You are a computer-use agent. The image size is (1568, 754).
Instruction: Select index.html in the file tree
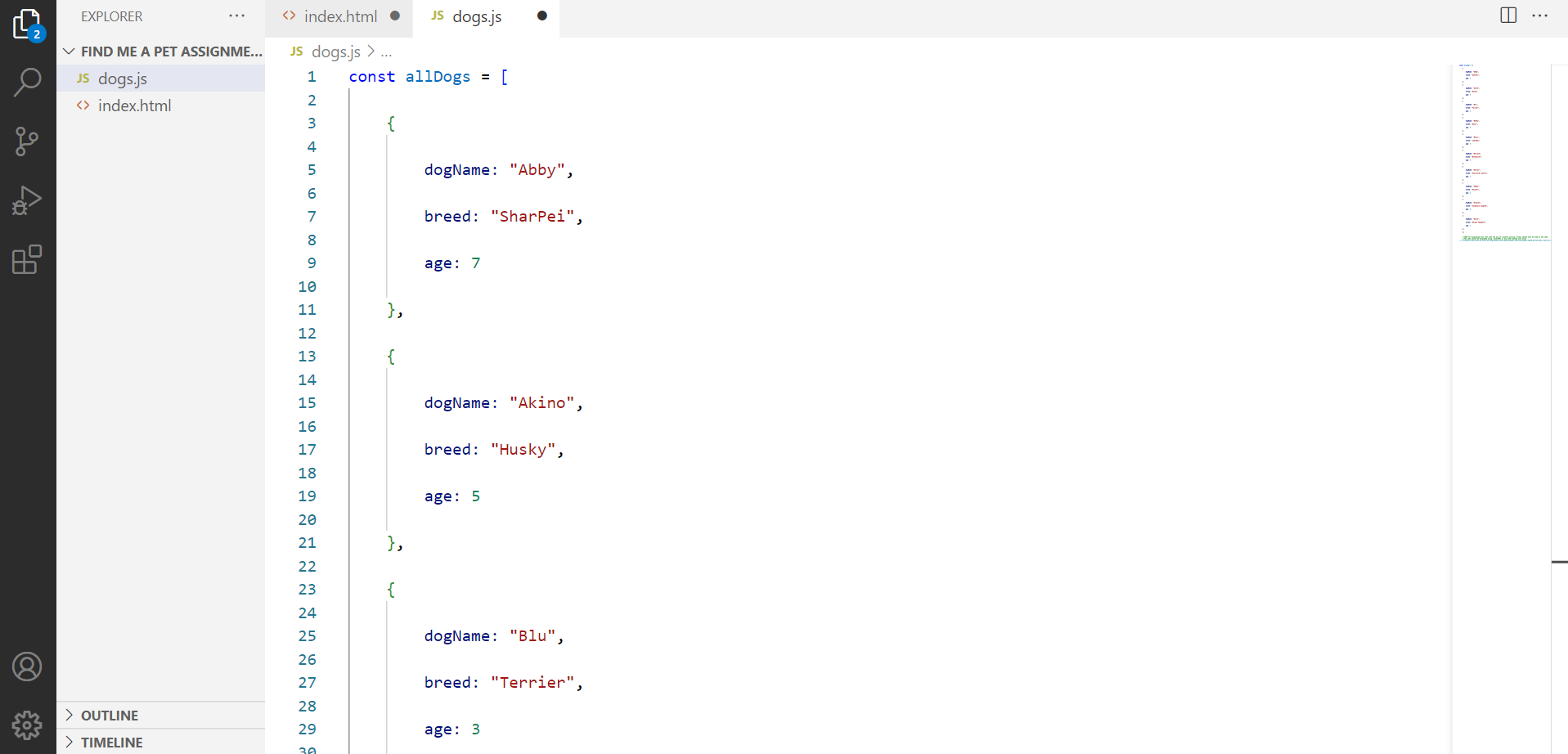tap(161, 105)
